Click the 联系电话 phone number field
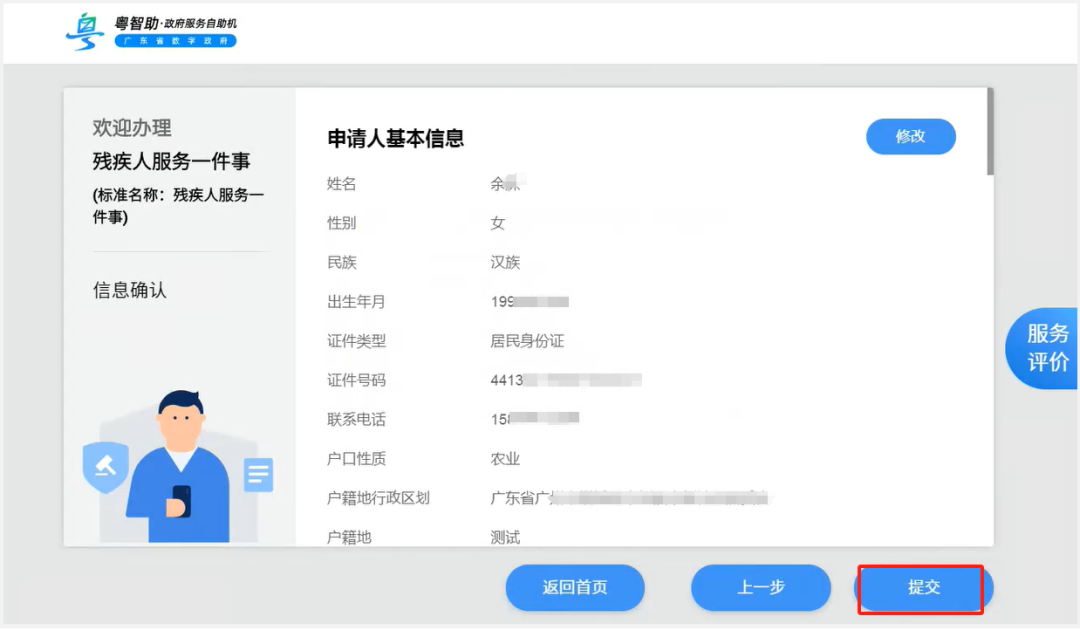The width and height of the screenshot is (1080, 630). click(x=535, y=419)
